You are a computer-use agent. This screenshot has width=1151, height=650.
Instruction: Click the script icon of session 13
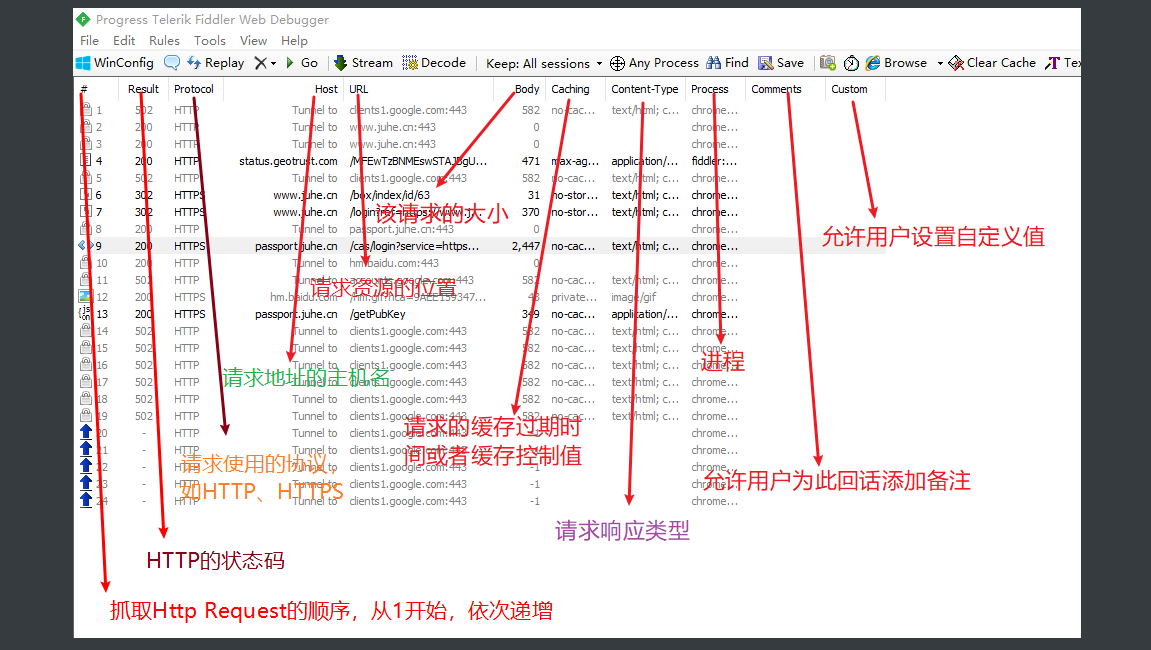pyautogui.click(x=84, y=313)
